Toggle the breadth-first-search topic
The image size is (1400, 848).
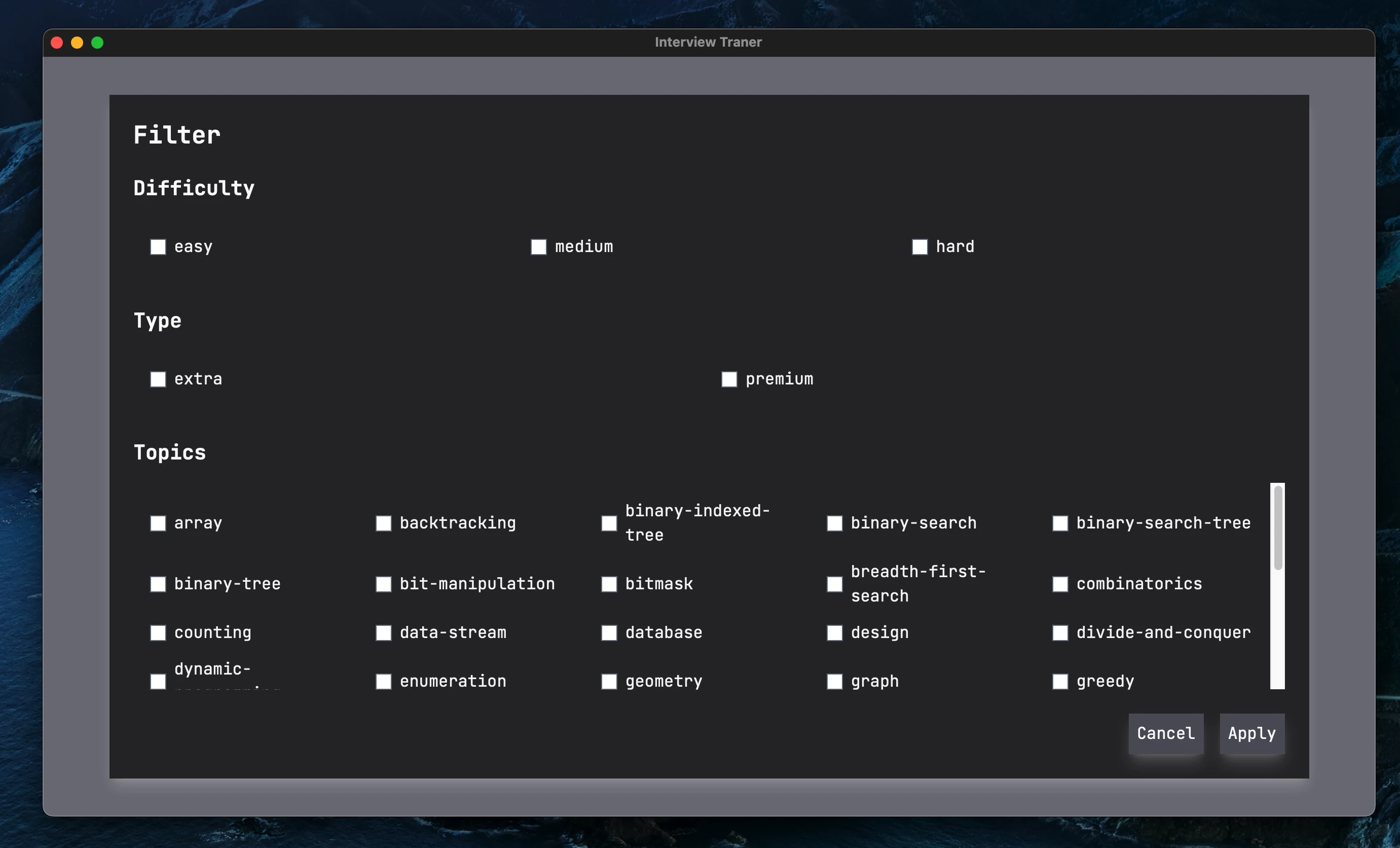coord(835,584)
